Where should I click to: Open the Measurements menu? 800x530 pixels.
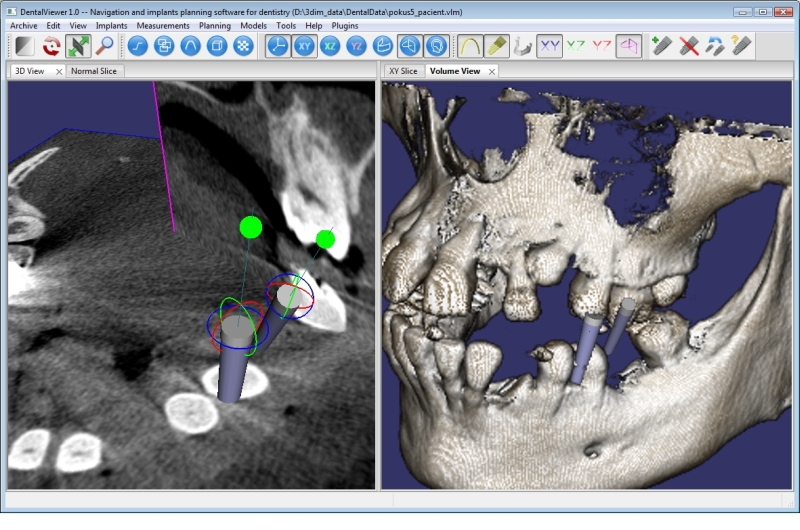coord(163,26)
